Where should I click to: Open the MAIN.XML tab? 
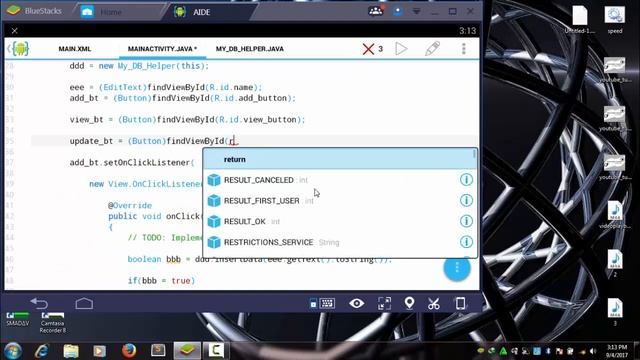(x=75, y=49)
